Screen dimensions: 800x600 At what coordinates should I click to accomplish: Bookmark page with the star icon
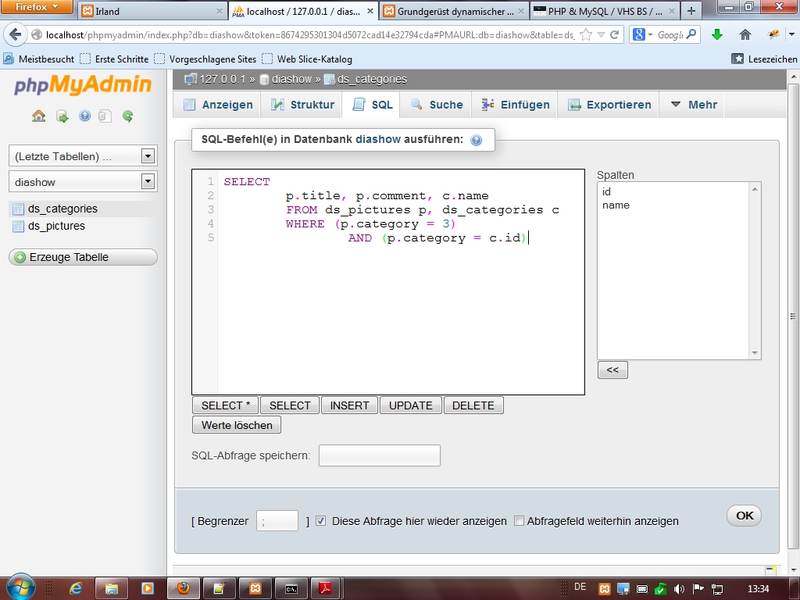586,34
